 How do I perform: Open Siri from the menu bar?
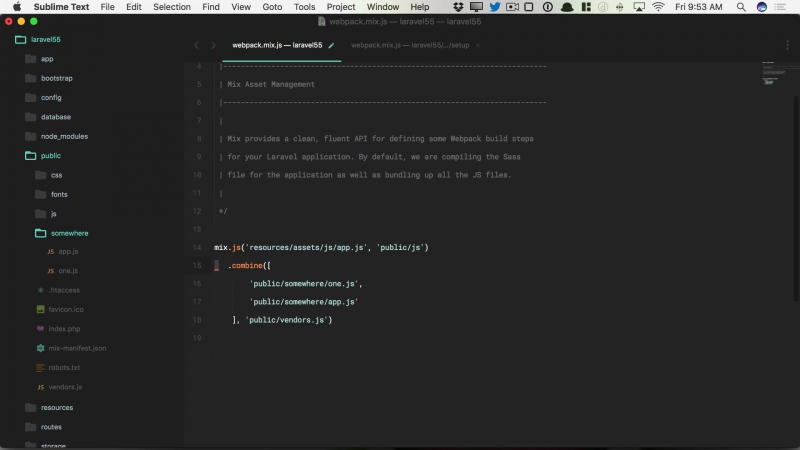[x=761, y=7]
